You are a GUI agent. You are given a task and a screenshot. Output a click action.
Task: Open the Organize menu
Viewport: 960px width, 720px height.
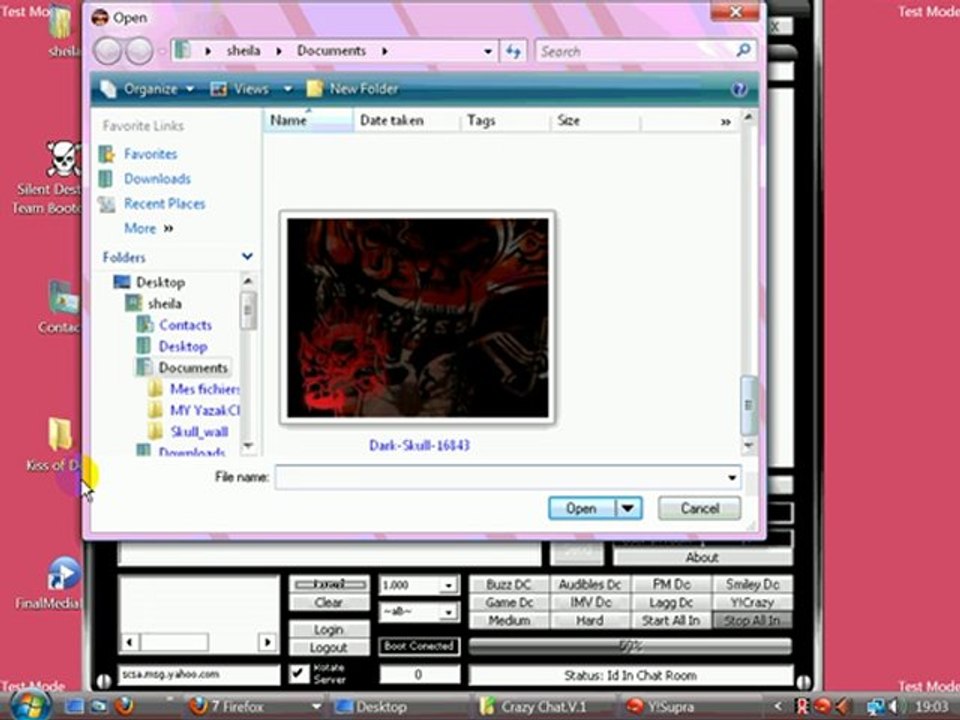pyautogui.click(x=149, y=89)
